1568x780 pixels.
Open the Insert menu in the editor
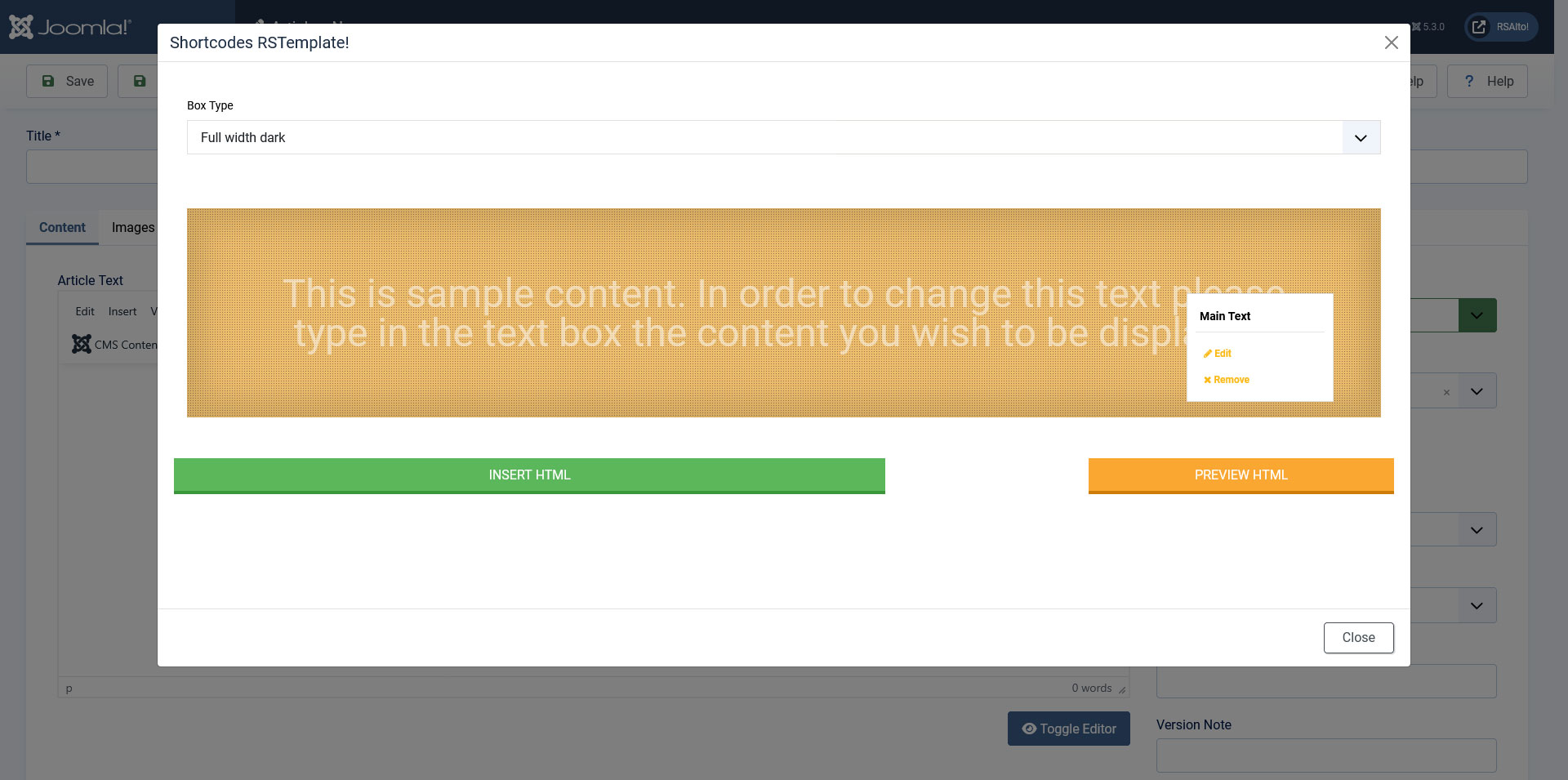point(122,311)
